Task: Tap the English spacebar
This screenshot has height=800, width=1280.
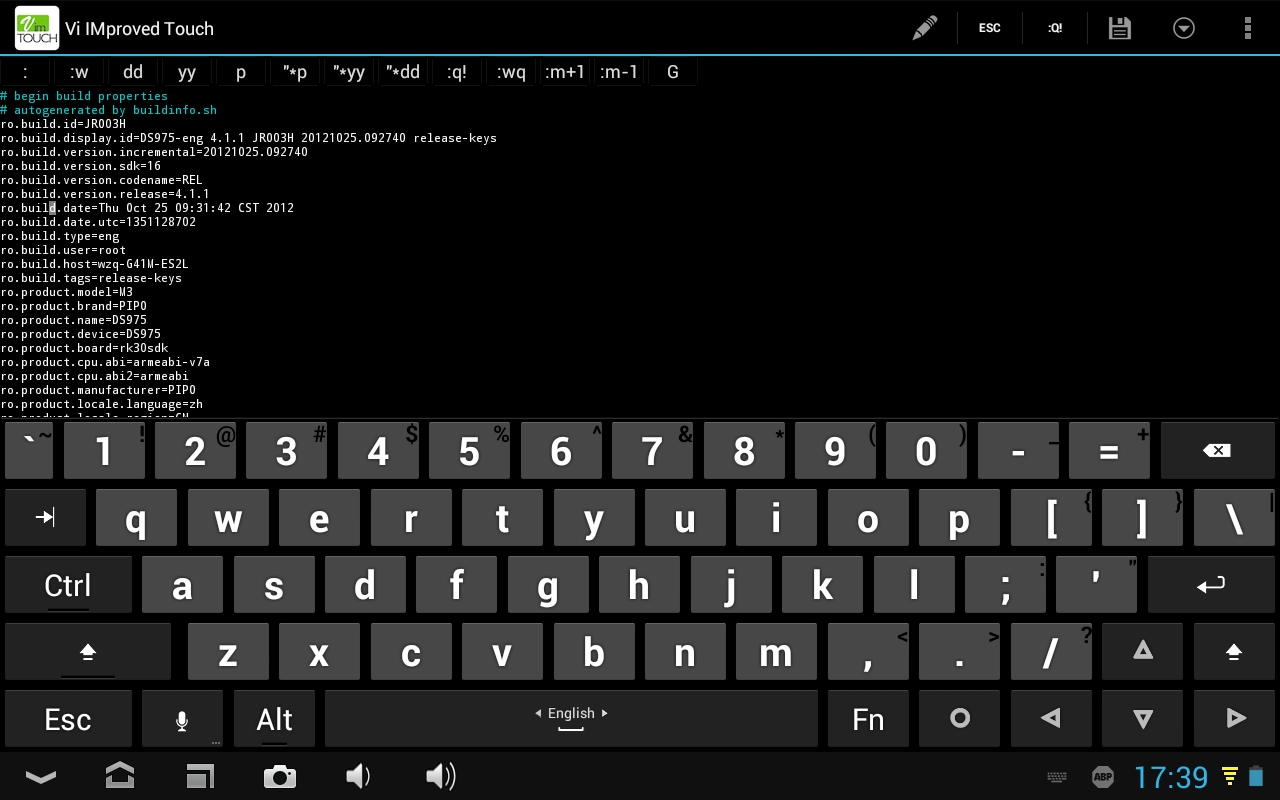Action: (x=571, y=719)
